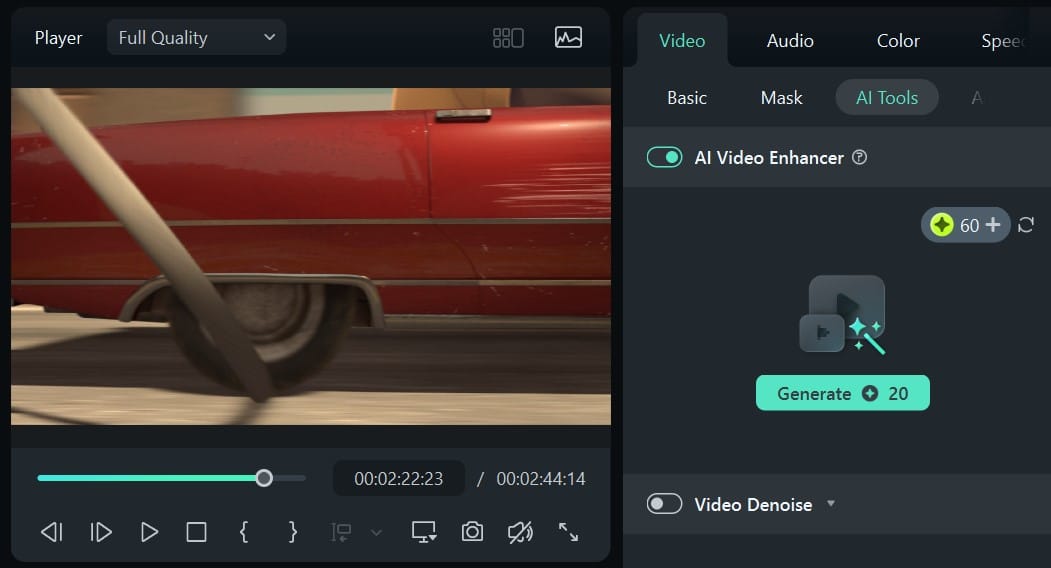Enable the Video Denoise toggle
The height and width of the screenshot is (568, 1051).
point(664,504)
